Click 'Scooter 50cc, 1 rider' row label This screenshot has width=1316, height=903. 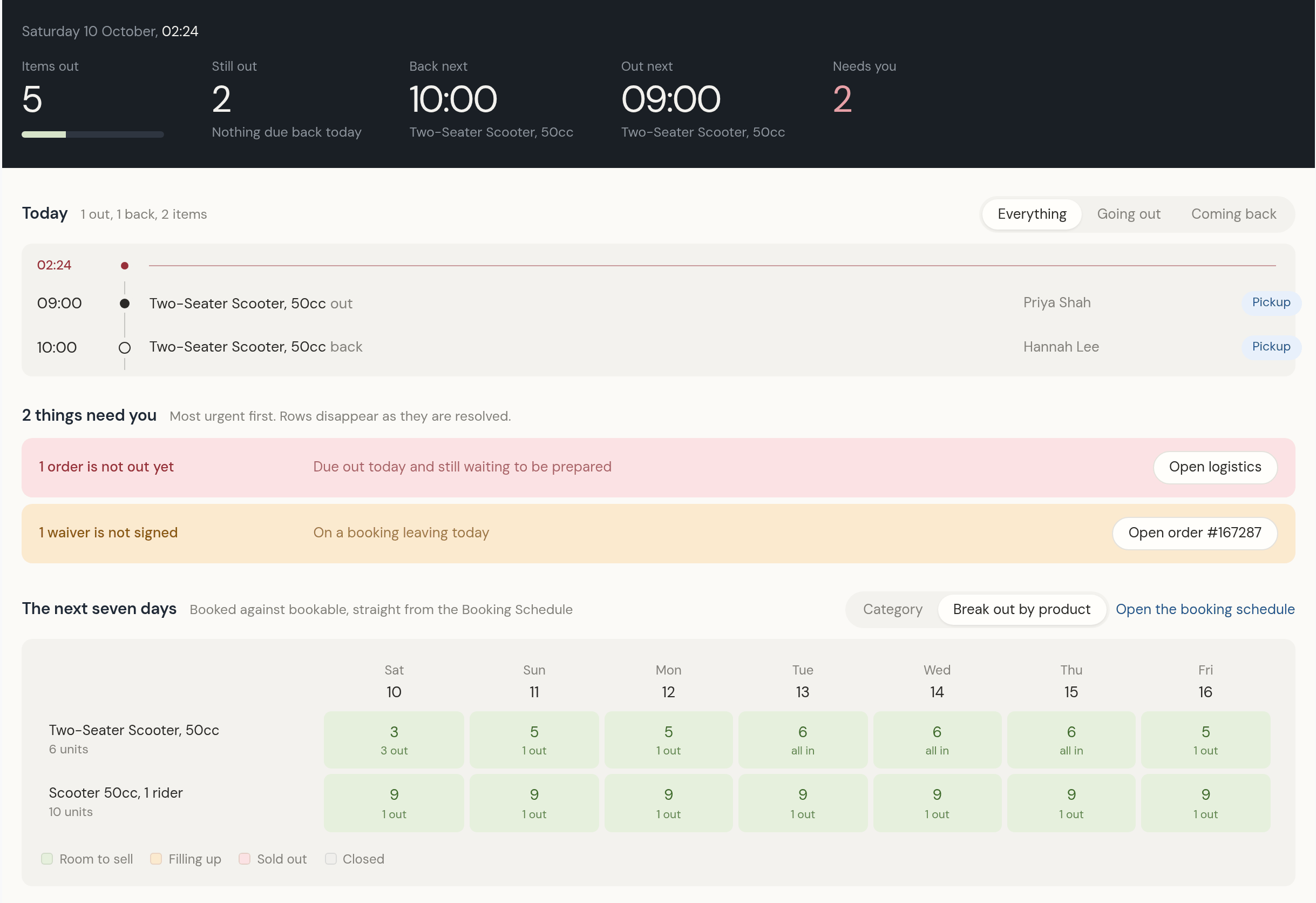click(116, 792)
